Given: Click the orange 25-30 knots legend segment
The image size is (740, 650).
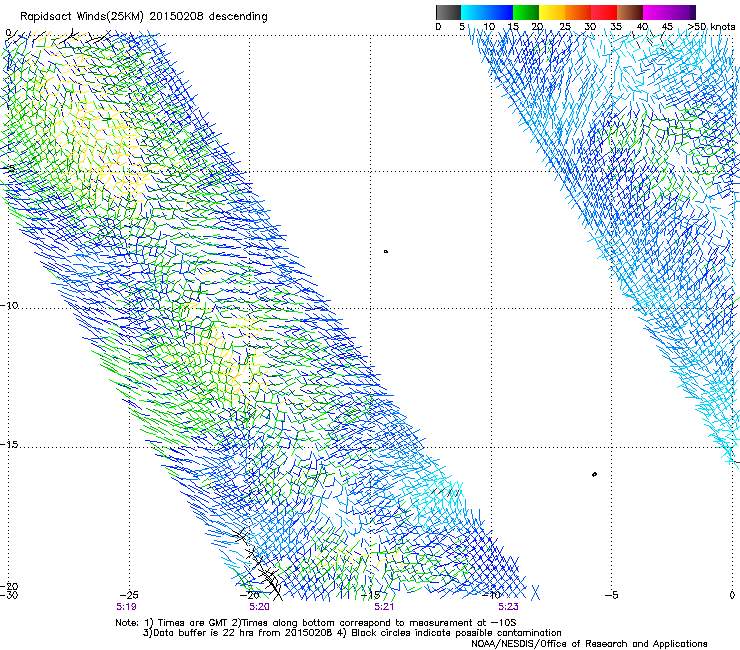Looking at the screenshot, I should point(578,12).
